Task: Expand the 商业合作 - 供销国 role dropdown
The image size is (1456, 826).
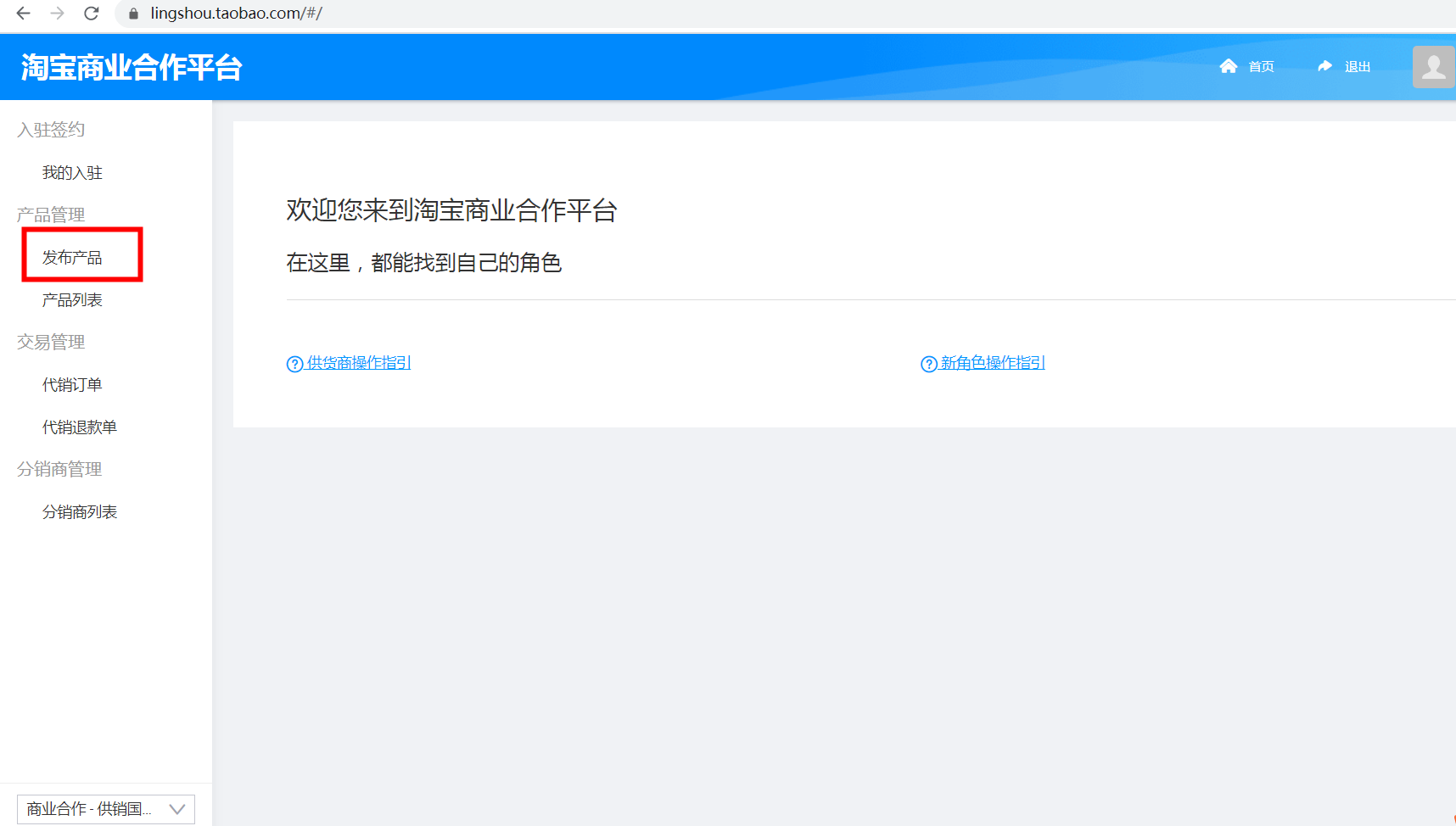Action: tap(89, 809)
